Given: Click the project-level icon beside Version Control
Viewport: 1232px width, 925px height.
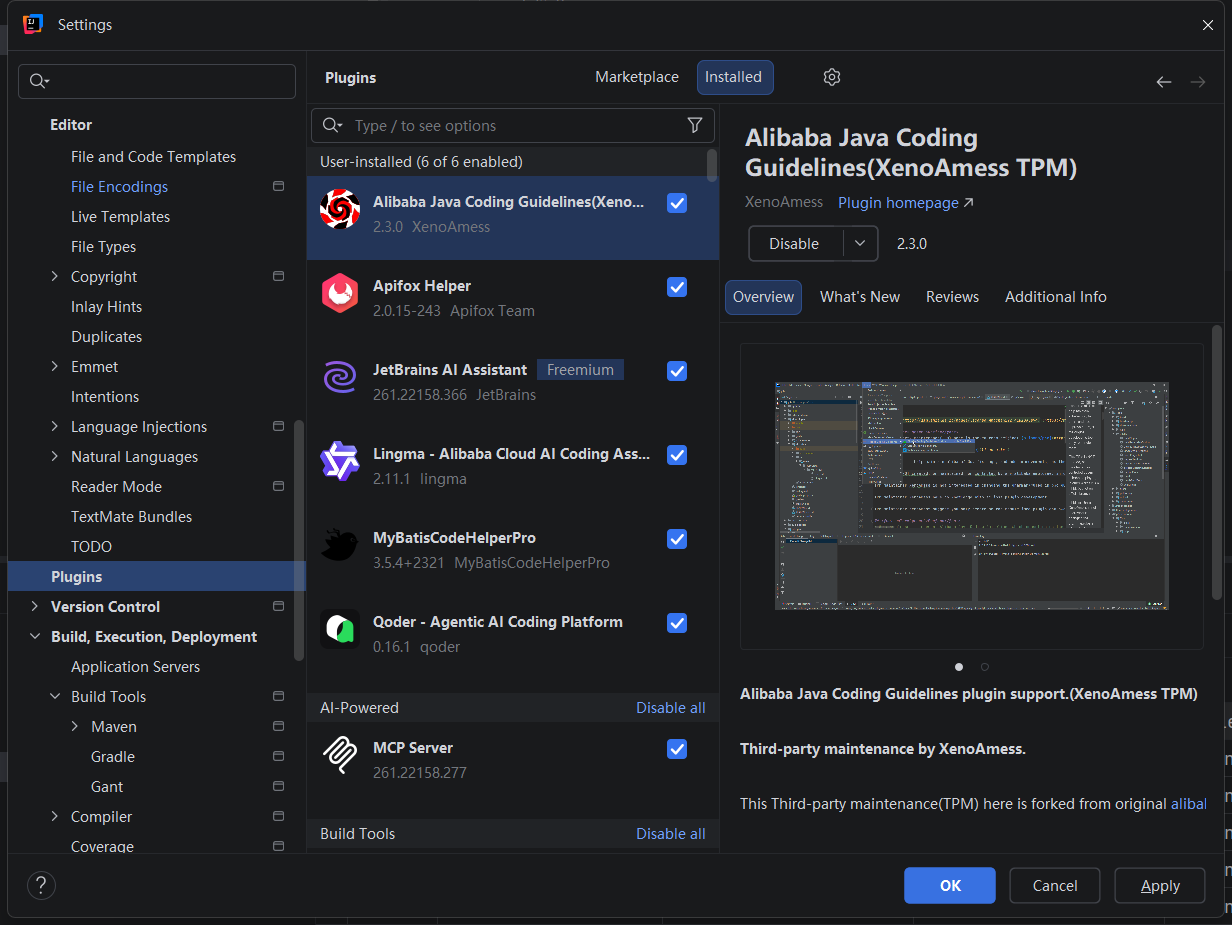Looking at the screenshot, I should (278, 606).
